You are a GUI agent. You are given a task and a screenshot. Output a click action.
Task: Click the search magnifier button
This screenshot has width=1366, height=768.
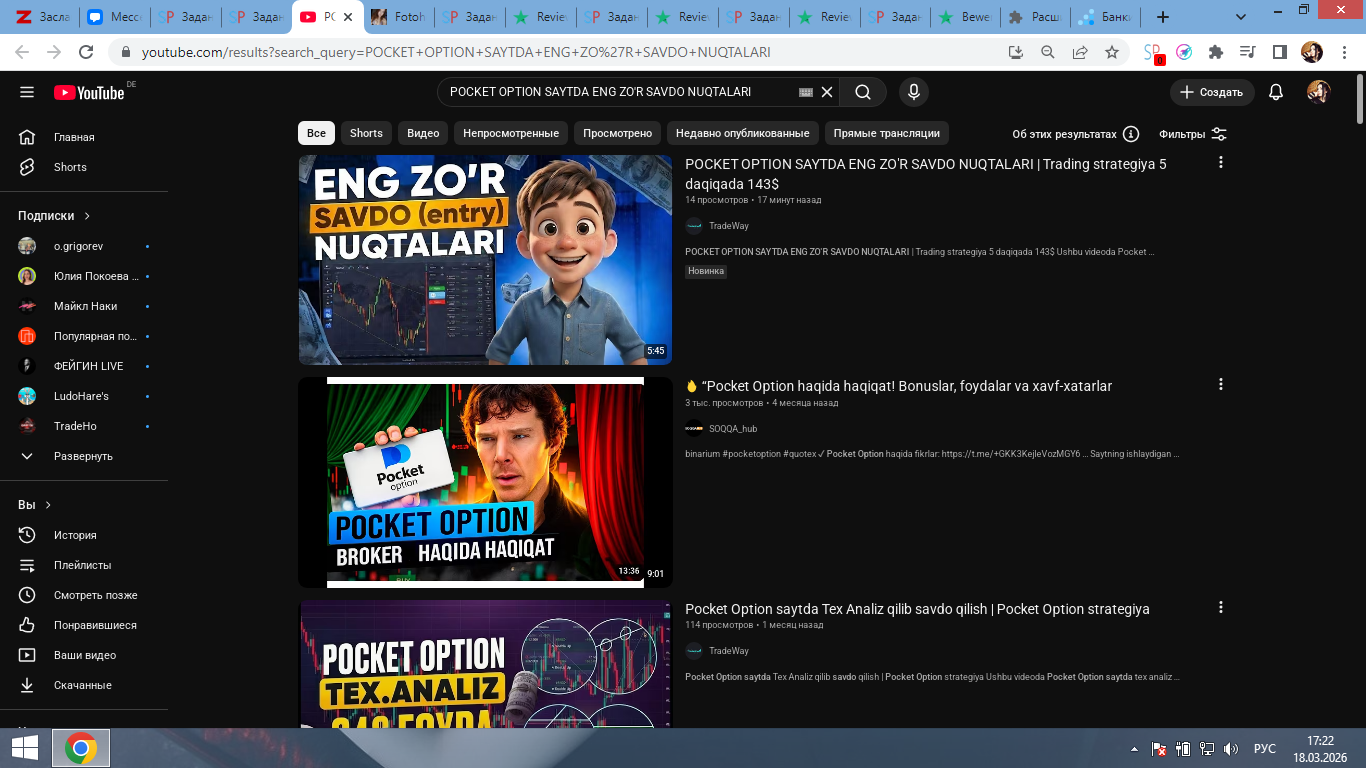pos(862,92)
